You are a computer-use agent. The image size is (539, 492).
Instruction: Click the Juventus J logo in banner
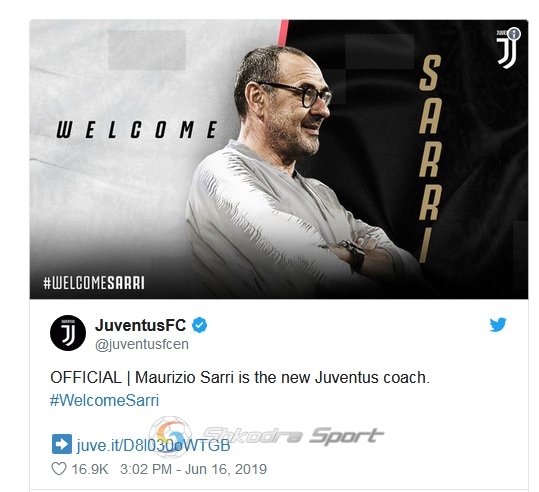click(506, 51)
